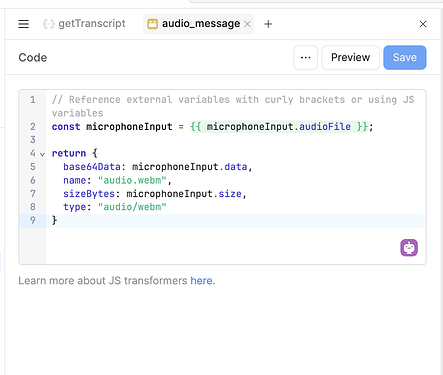
Task: Add a new tab with plus icon
Action: pyautogui.click(x=268, y=24)
